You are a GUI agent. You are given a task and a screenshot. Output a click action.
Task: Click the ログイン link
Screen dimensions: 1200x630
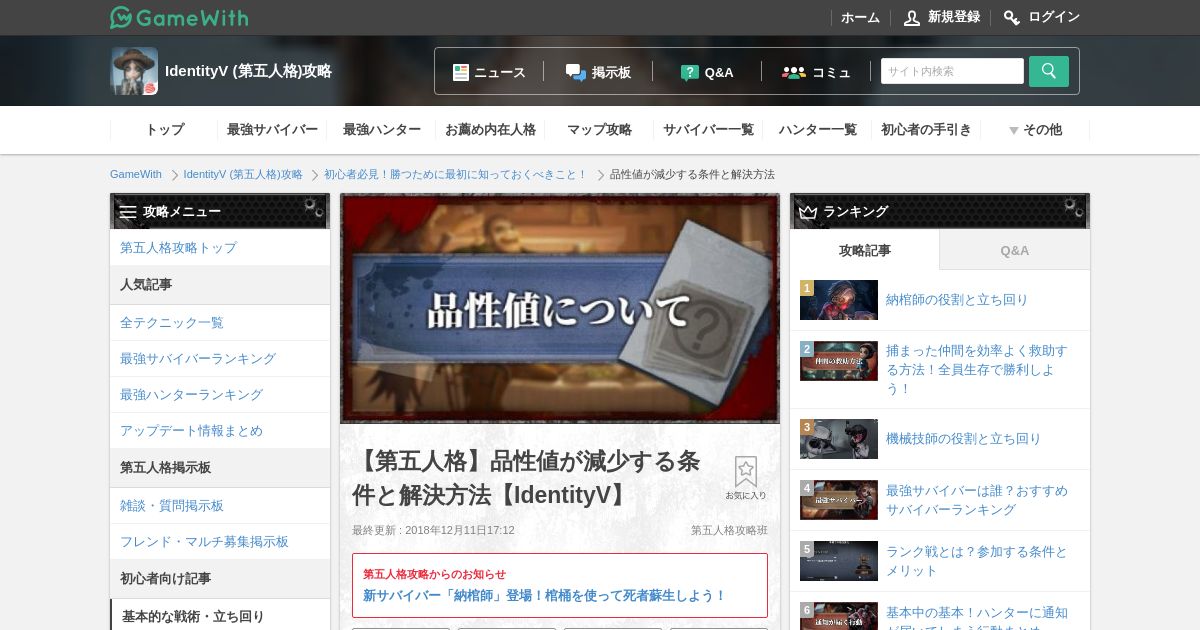click(1054, 17)
